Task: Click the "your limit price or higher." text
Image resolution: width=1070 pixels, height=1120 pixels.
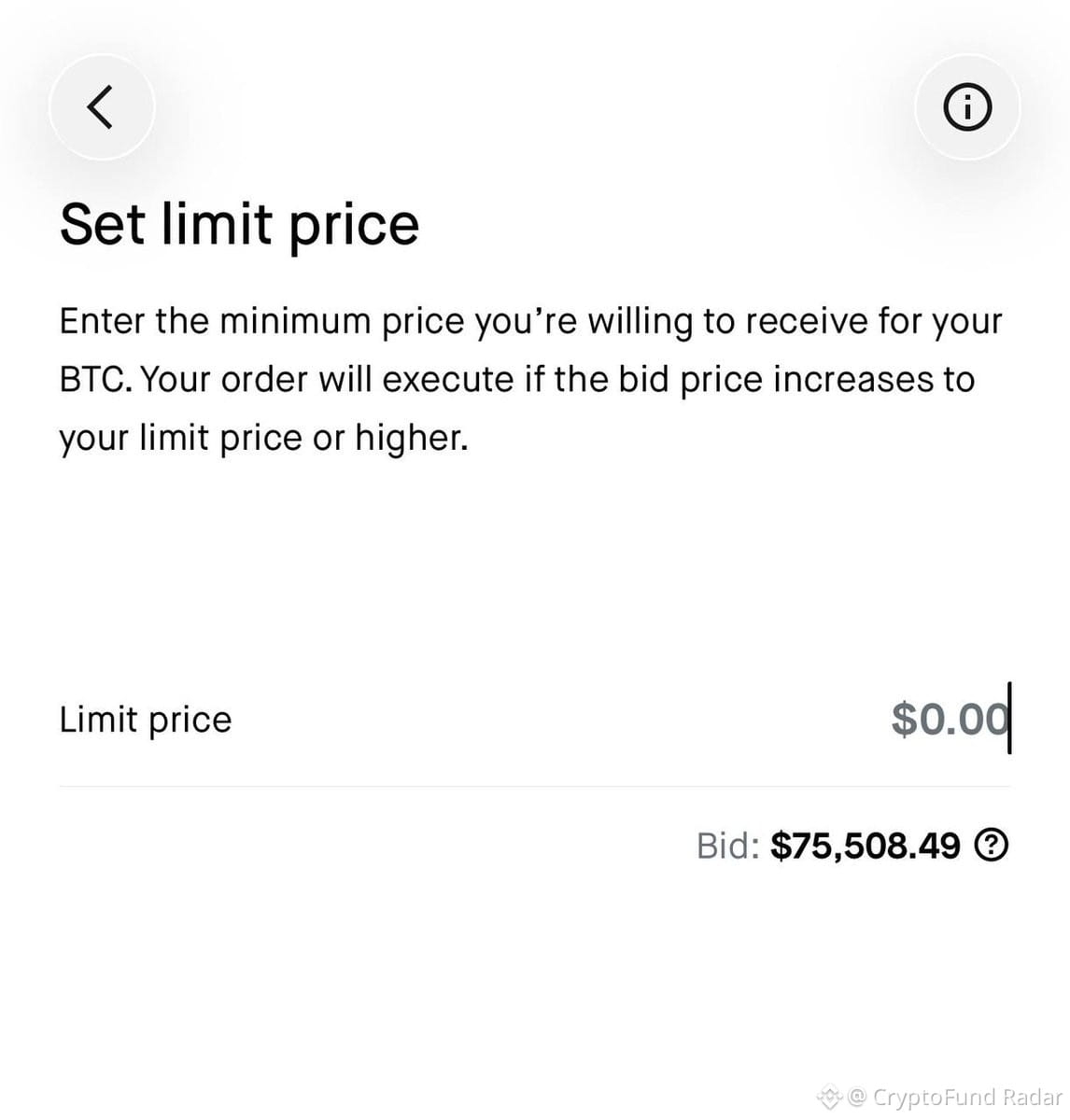Action: click(263, 439)
